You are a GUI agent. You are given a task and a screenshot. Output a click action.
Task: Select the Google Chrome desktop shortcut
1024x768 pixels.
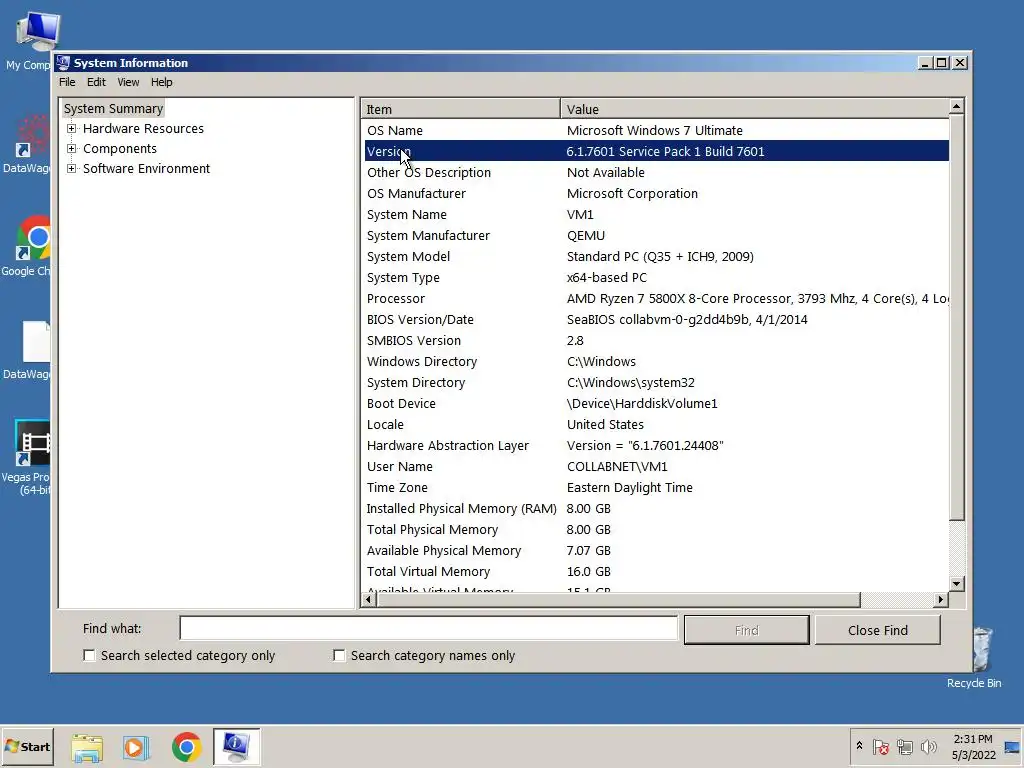pyautogui.click(x=26, y=246)
